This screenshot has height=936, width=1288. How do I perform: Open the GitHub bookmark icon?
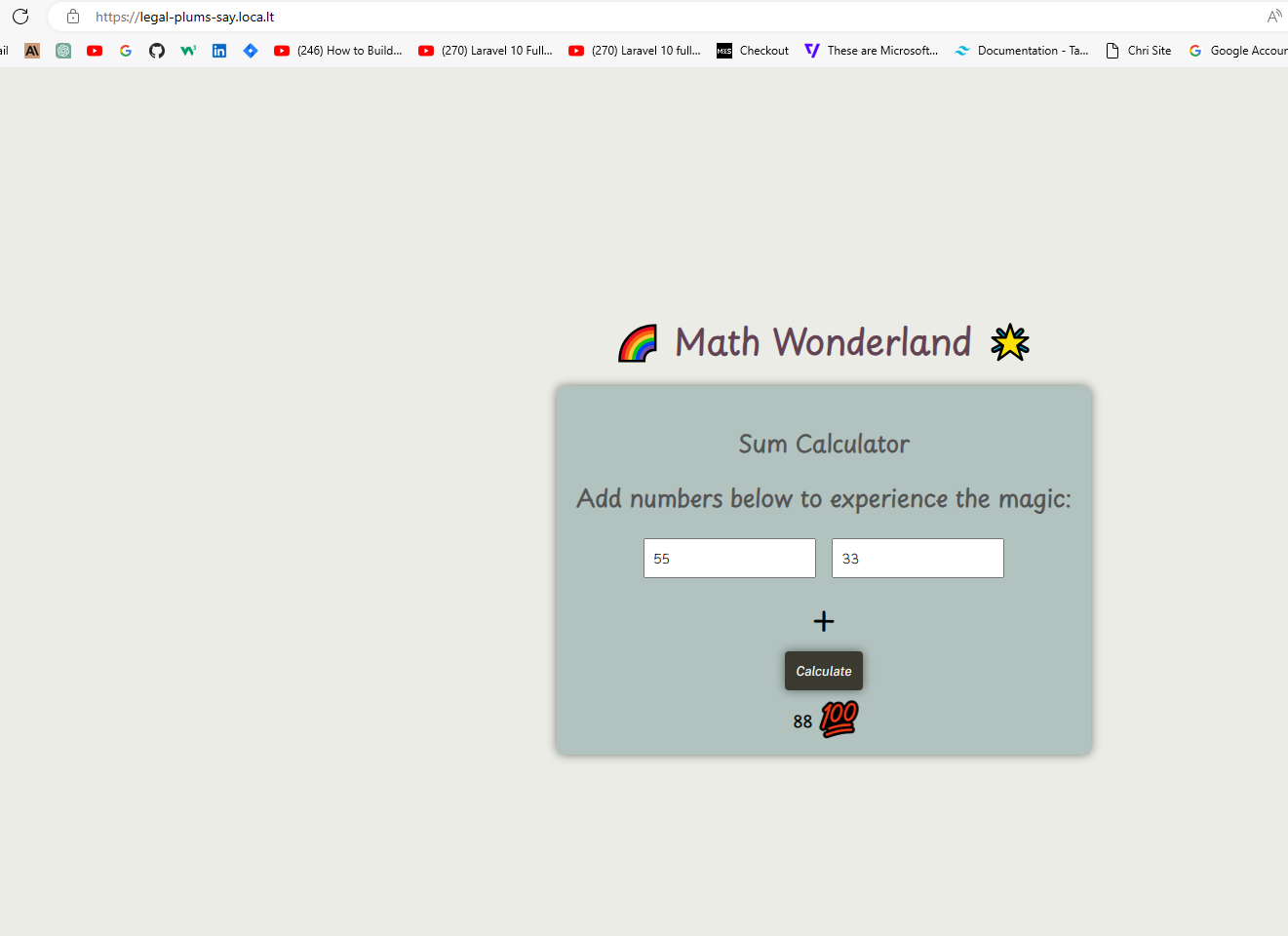(157, 51)
